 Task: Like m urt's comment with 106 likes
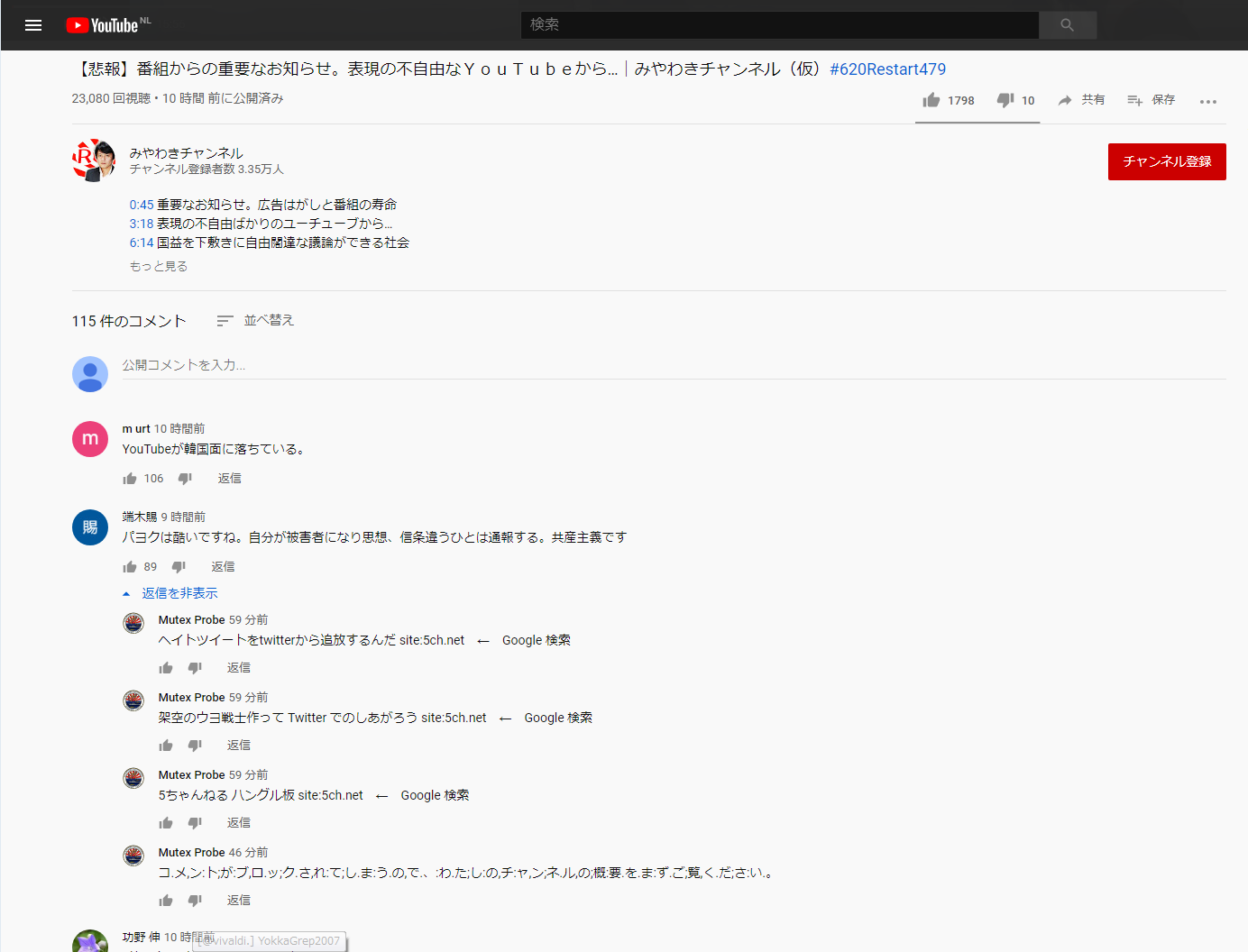[130, 479]
